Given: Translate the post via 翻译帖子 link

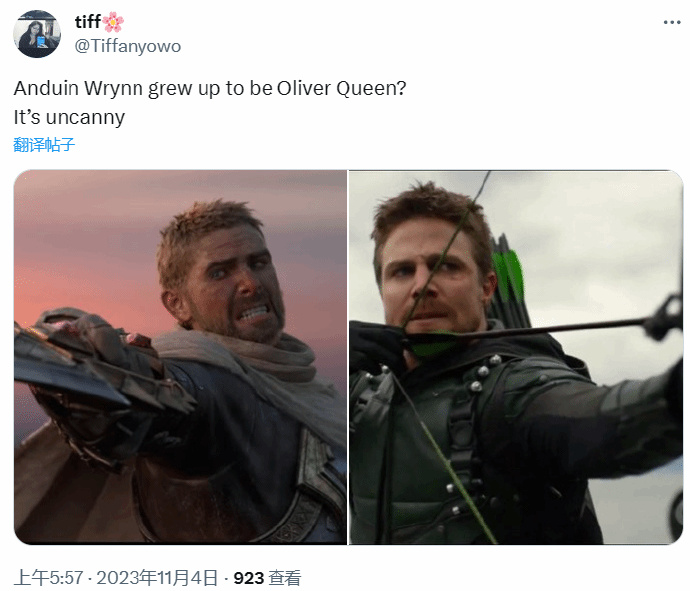Looking at the screenshot, I should coord(44,144).
